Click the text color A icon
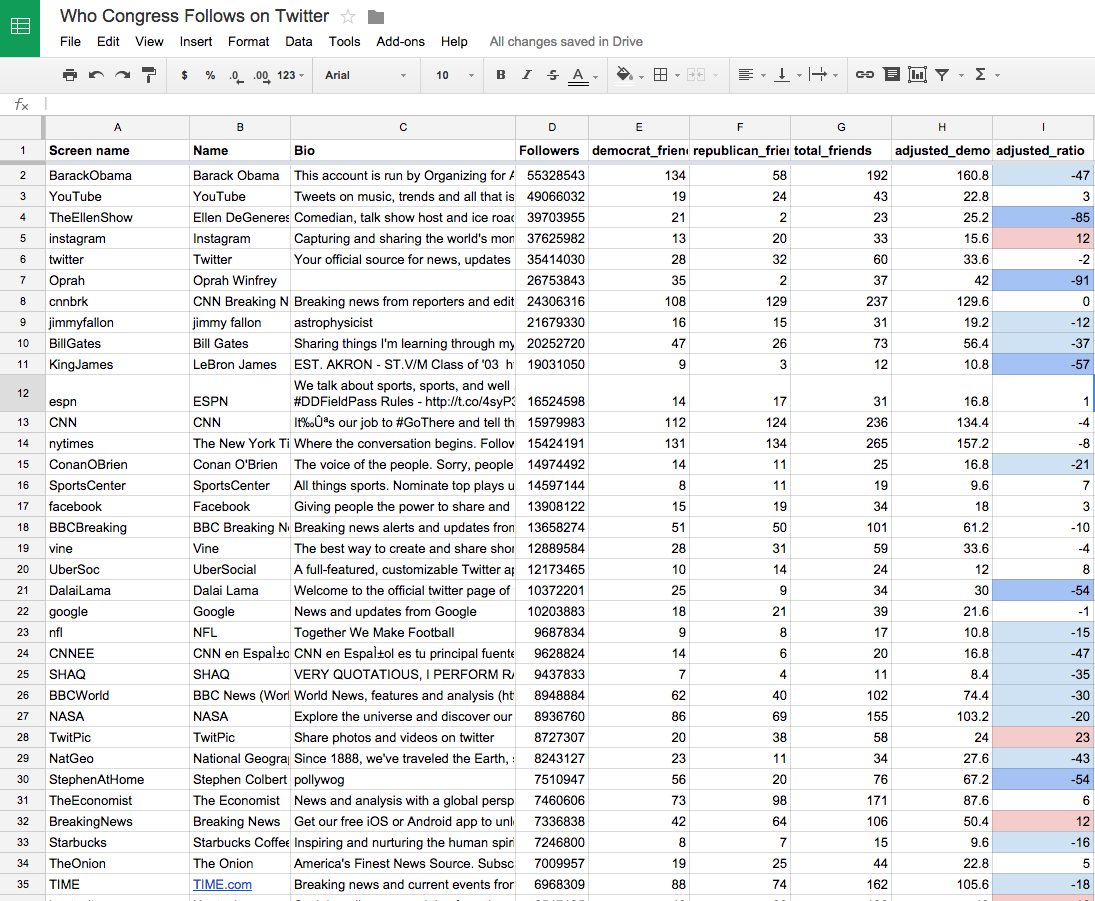 point(578,75)
